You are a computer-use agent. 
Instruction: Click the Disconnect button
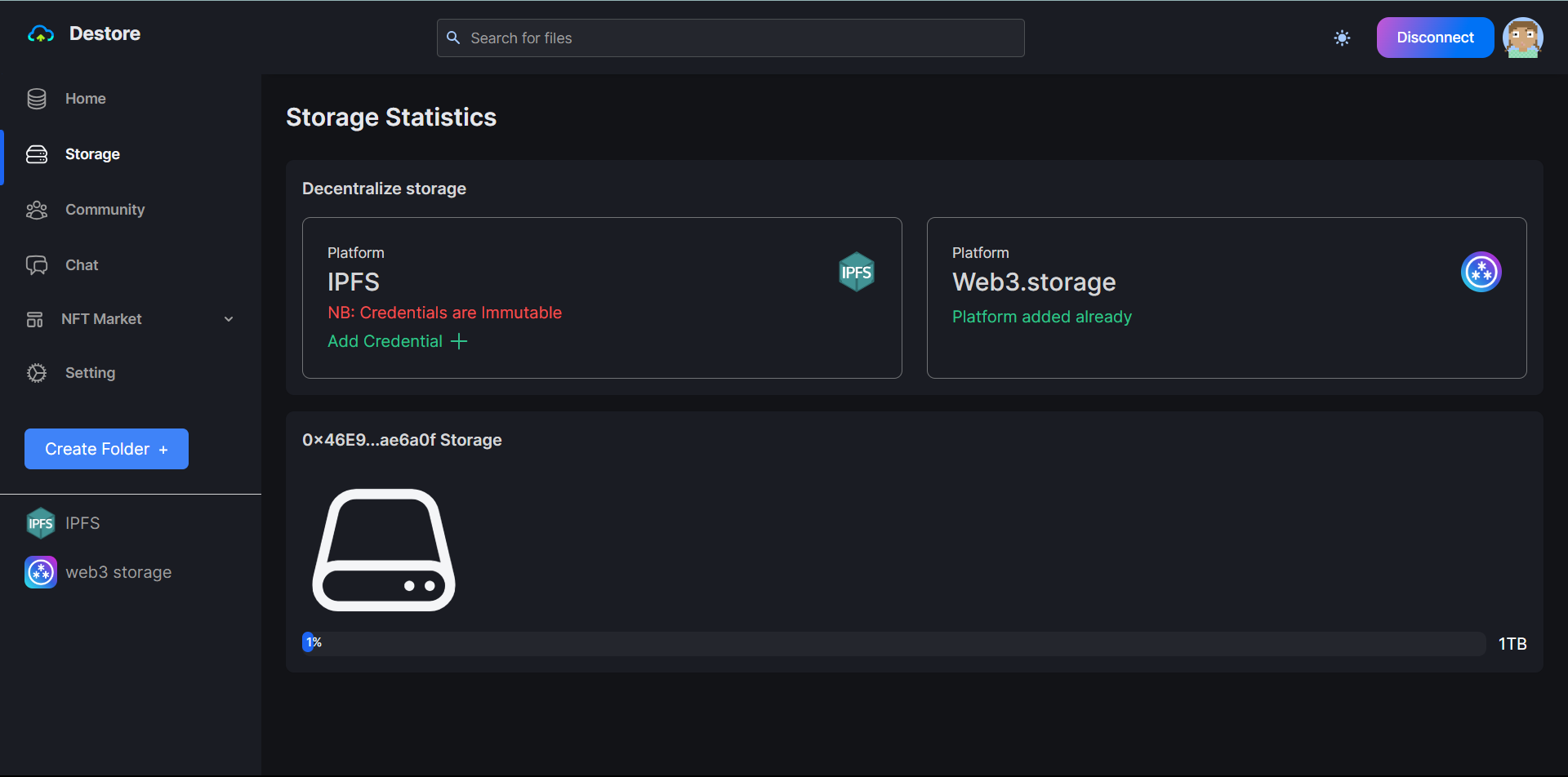[1435, 38]
